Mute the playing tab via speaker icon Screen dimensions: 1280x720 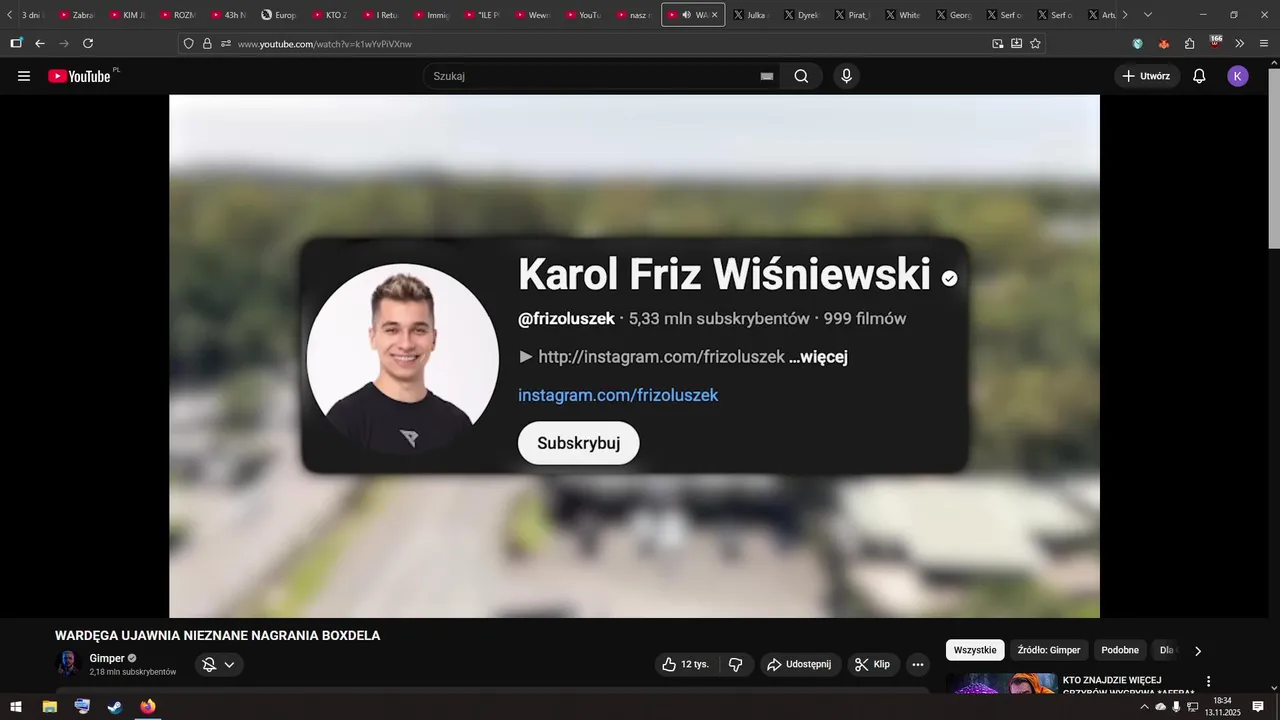click(x=686, y=15)
